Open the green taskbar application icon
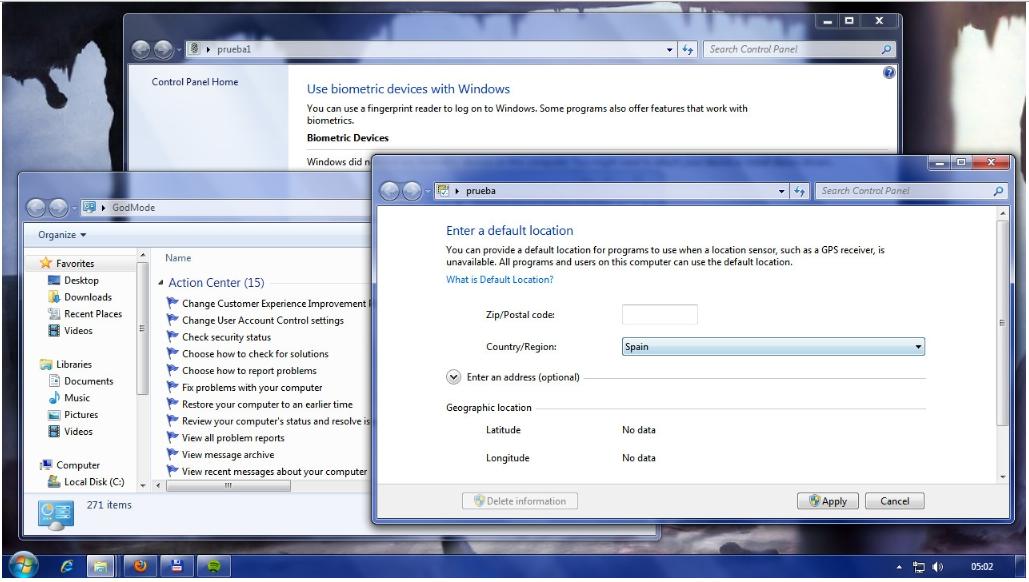 click(213, 566)
